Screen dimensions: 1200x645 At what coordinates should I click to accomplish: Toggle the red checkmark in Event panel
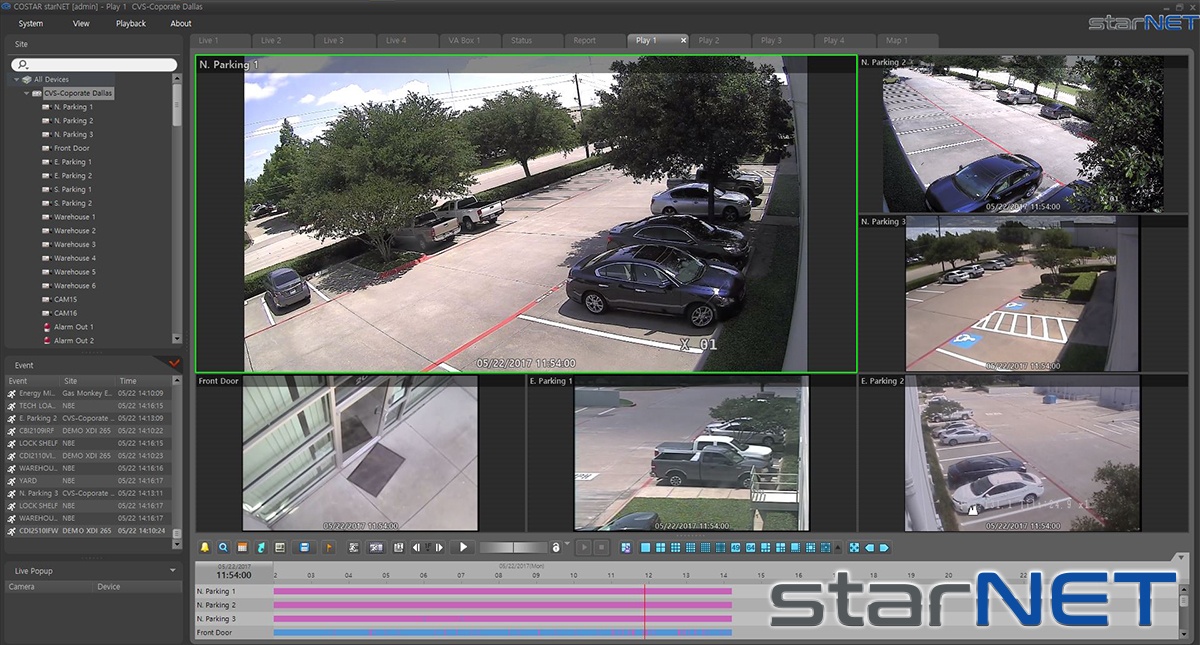tap(175, 364)
